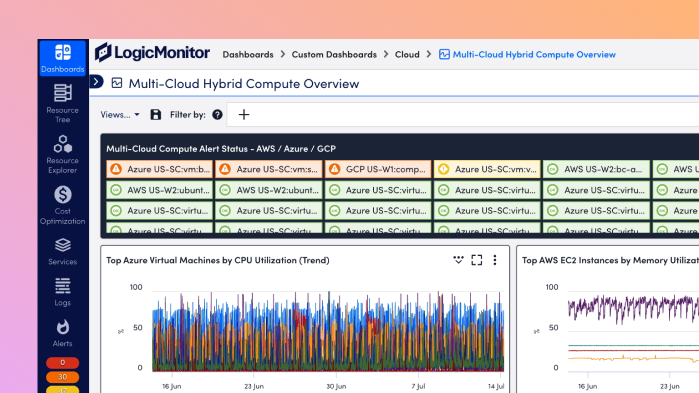
Task: Click the Cloud breadcrumb
Action: click(407, 54)
